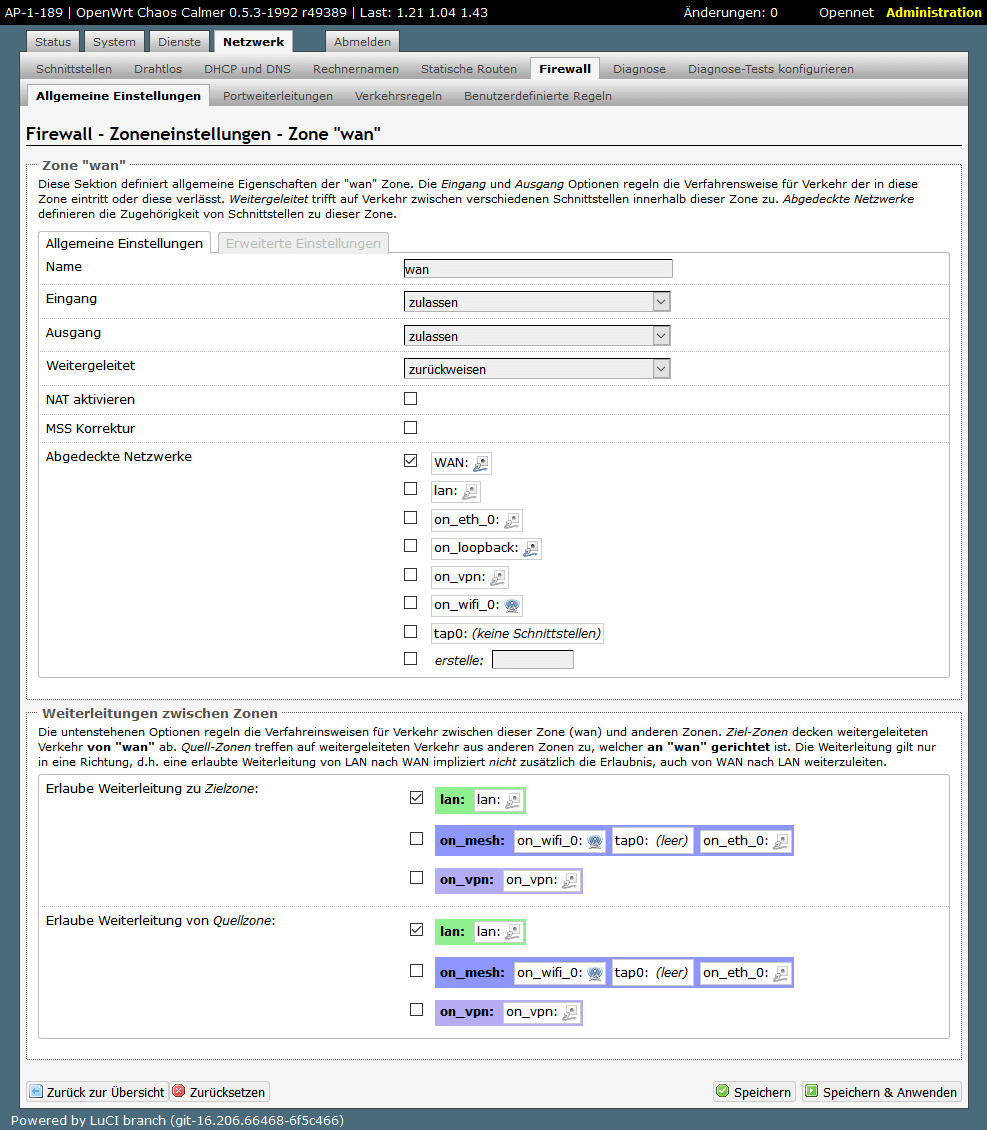Screen dimensions: 987x1130
Task: Switch to the Portweiterleitungen tab
Action: 278,96
